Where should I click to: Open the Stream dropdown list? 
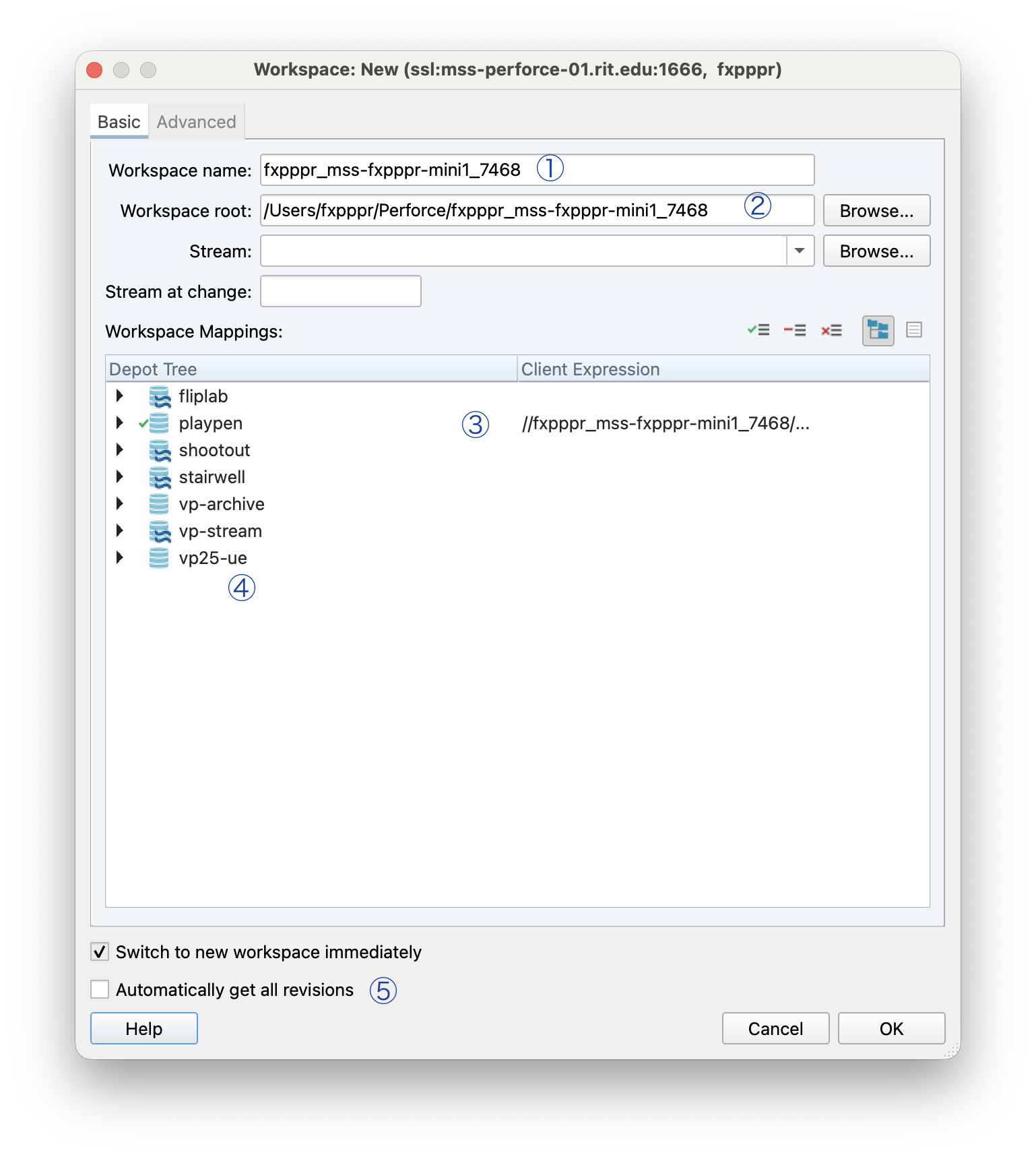[800, 251]
